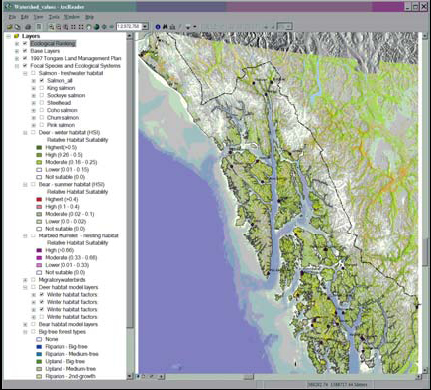Click the Highest (>0.5) dark green swatch
Image resolution: width=431 pixels, height=390 pixels.
[39, 147]
